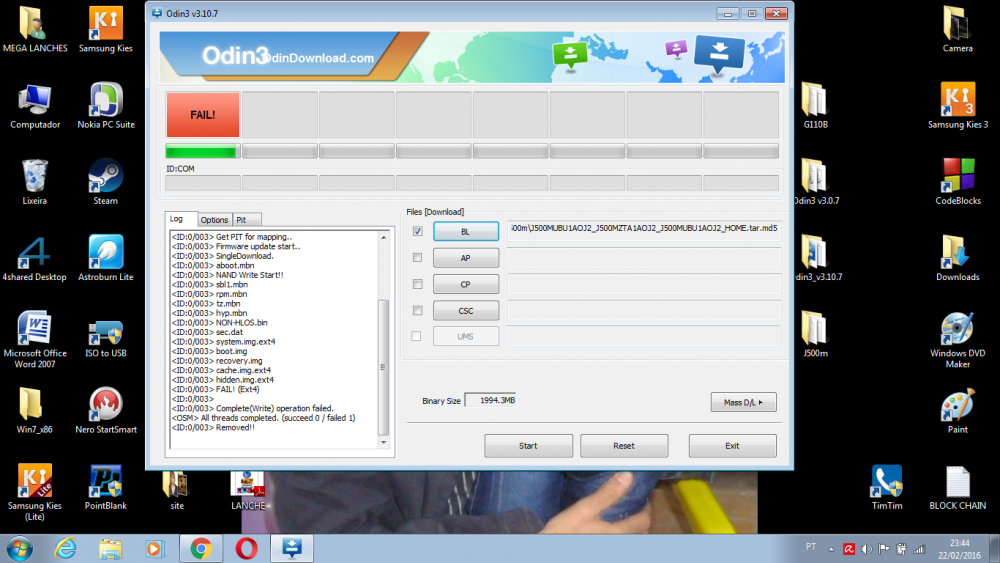Click the AP file browse button
1000x563 pixels.
tap(466, 258)
